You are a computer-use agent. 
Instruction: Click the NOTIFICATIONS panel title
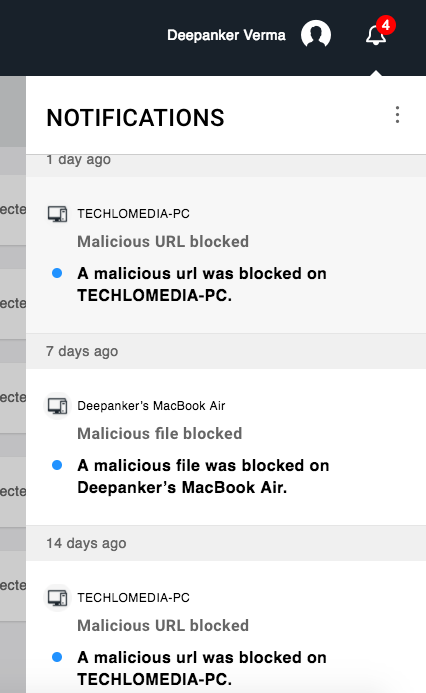pos(136,118)
